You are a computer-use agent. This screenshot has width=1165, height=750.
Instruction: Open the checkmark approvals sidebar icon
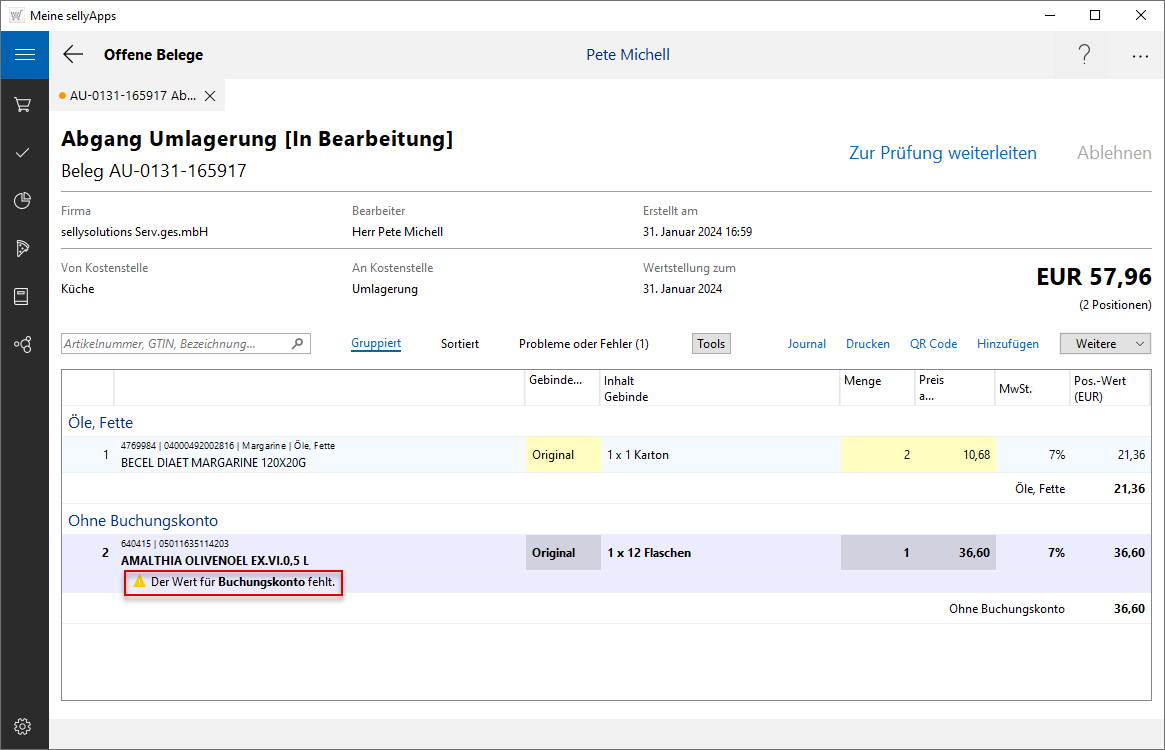pyautogui.click(x=24, y=153)
